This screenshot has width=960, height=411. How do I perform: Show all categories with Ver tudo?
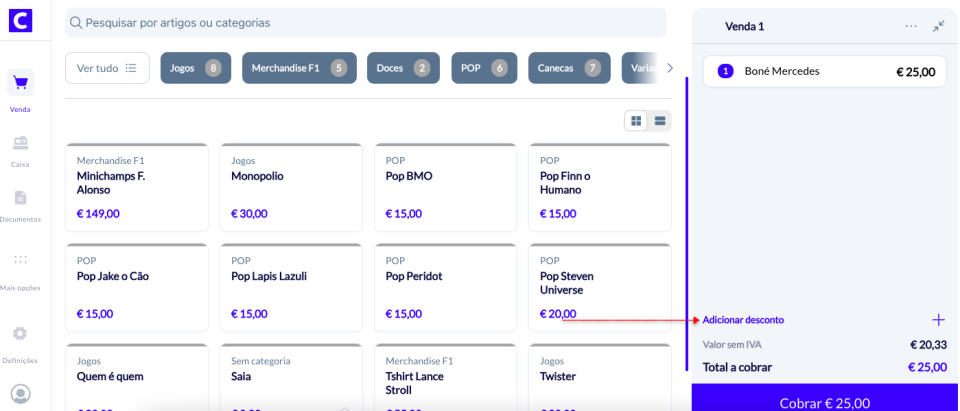107,68
